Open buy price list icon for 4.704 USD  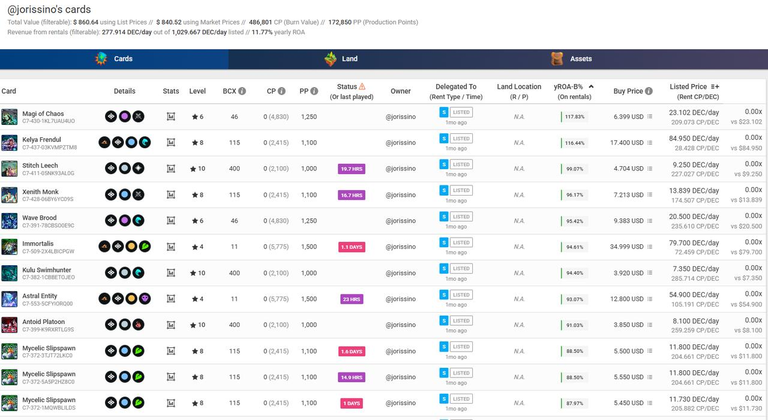pos(649,169)
